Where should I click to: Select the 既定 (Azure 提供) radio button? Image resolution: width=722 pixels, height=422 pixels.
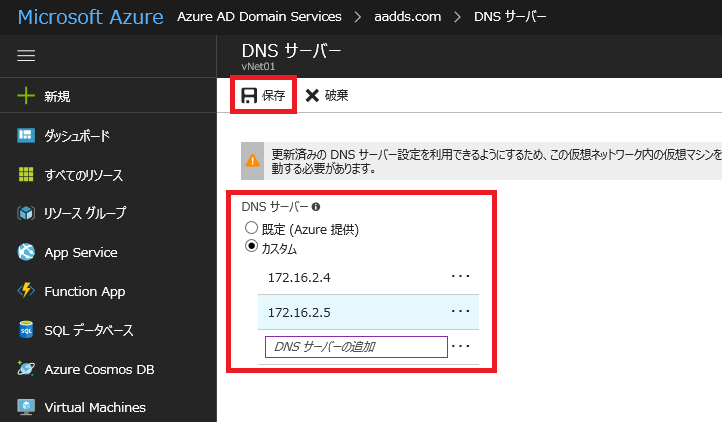coord(251,228)
